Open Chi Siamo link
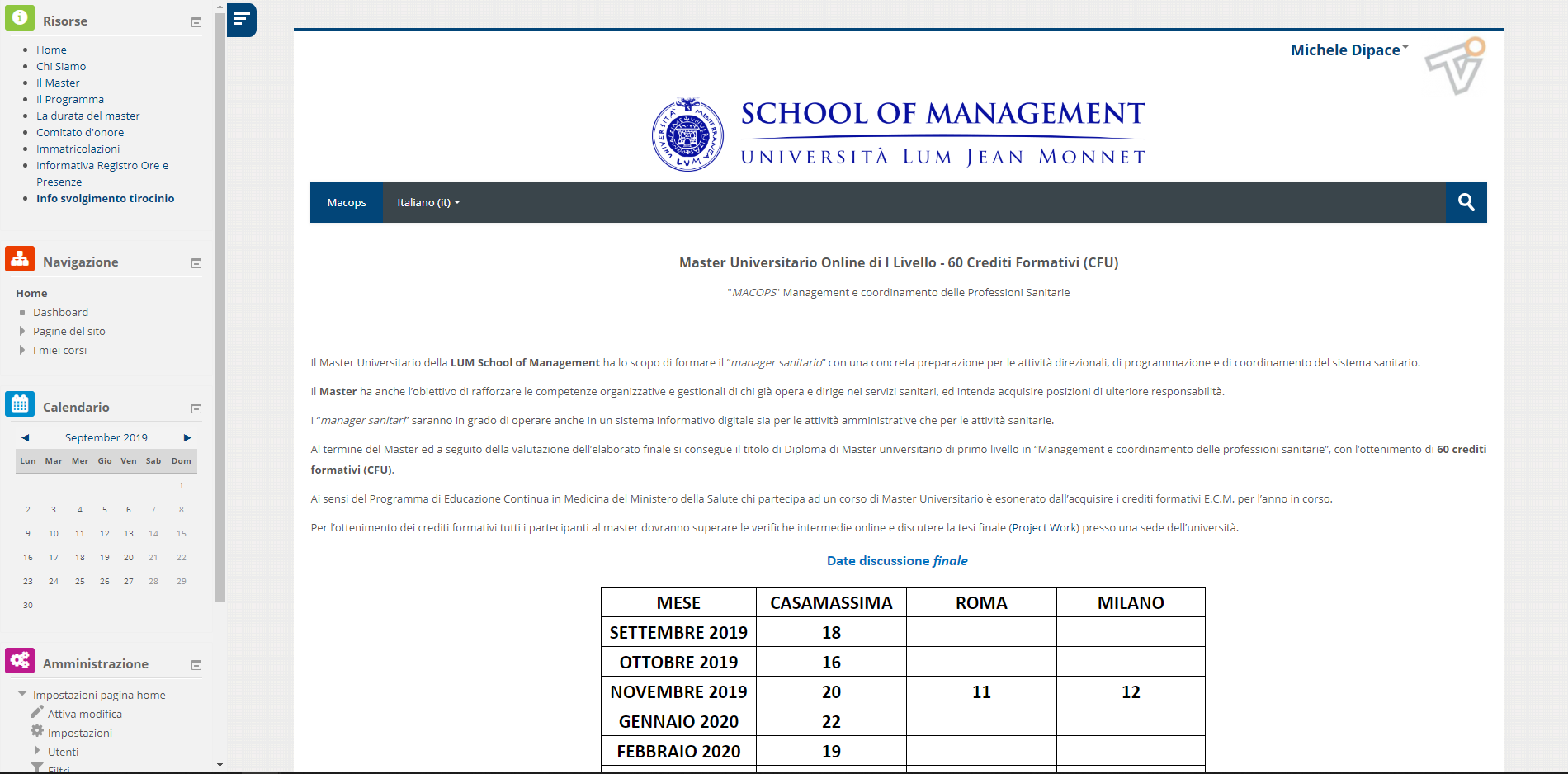The width and height of the screenshot is (1568, 774). click(61, 66)
